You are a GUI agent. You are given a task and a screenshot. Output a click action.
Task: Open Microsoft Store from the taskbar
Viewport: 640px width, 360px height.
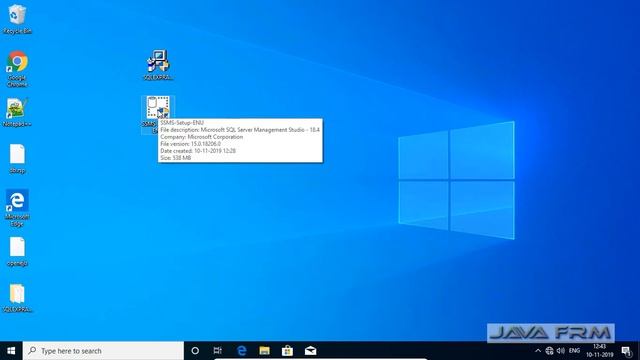(x=287, y=351)
